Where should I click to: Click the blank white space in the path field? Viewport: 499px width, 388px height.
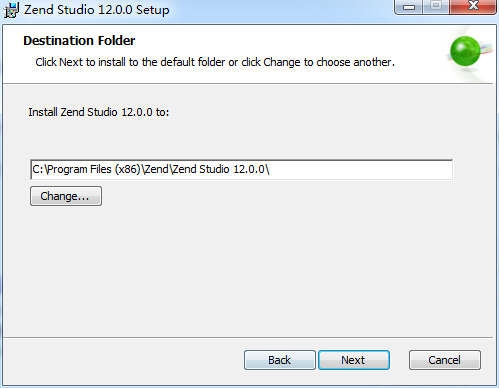click(x=360, y=169)
